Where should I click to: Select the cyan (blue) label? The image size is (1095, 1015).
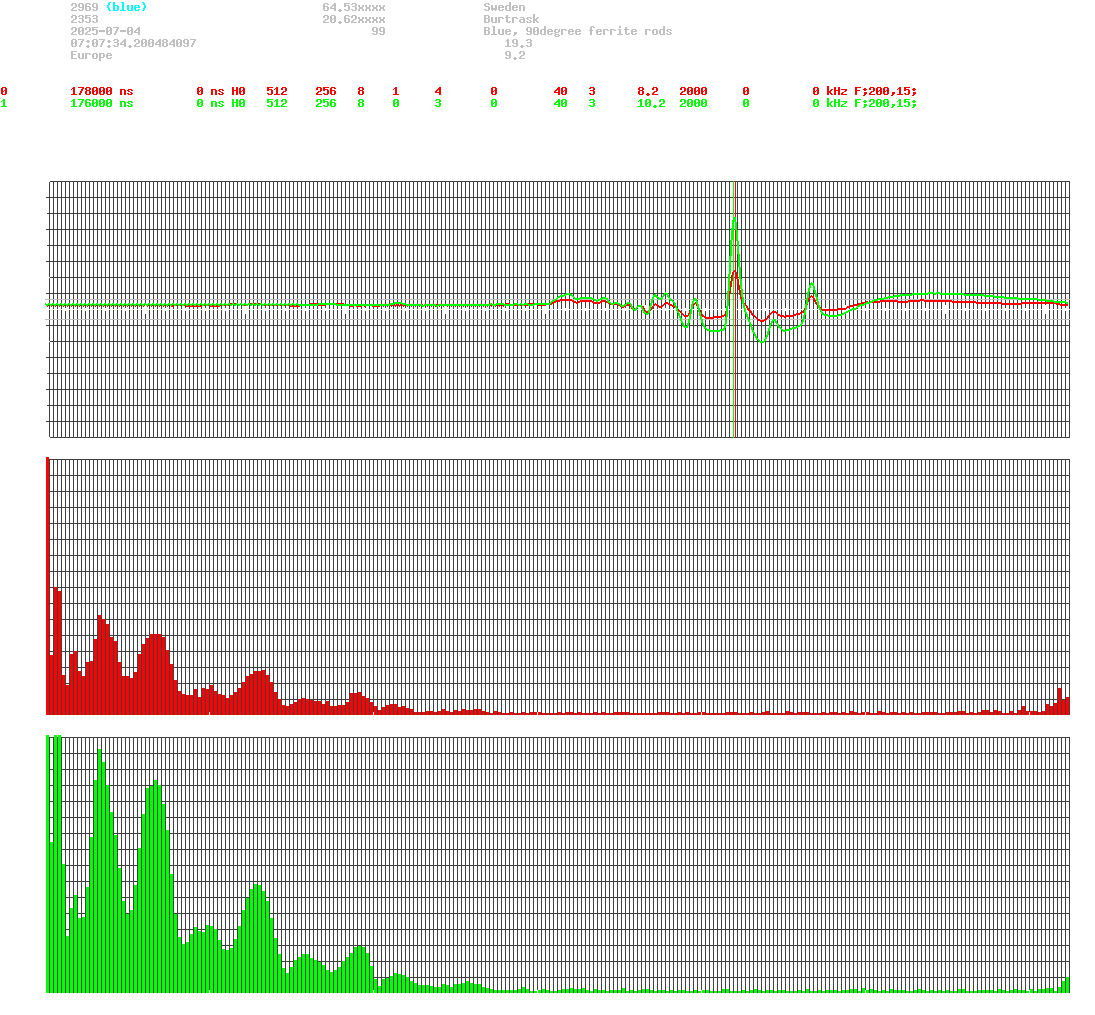click(126, 7)
